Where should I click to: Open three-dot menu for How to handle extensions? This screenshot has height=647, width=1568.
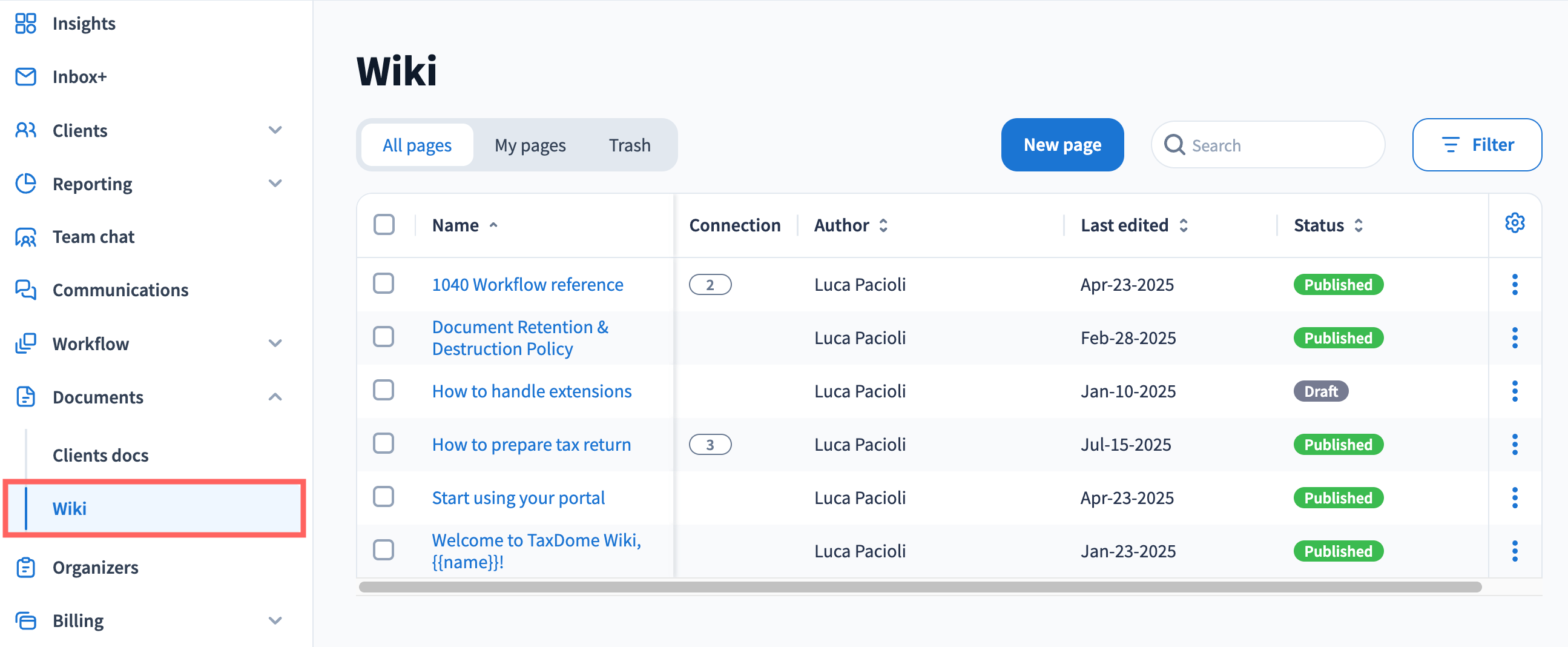tap(1515, 391)
